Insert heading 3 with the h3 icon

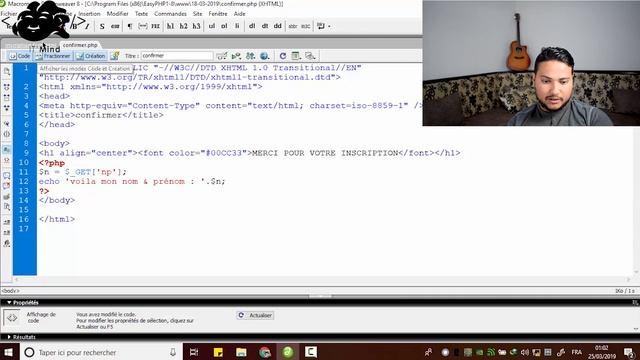click(196, 26)
